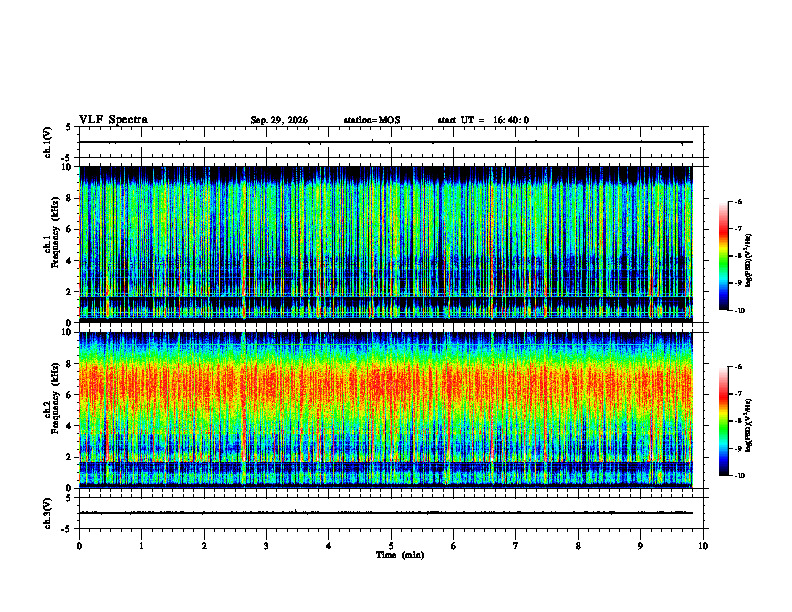The width and height of the screenshot is (792, 612).
Task: Click the ch.1 Frequency (kHz) axis label
Action: click(52, 243)
